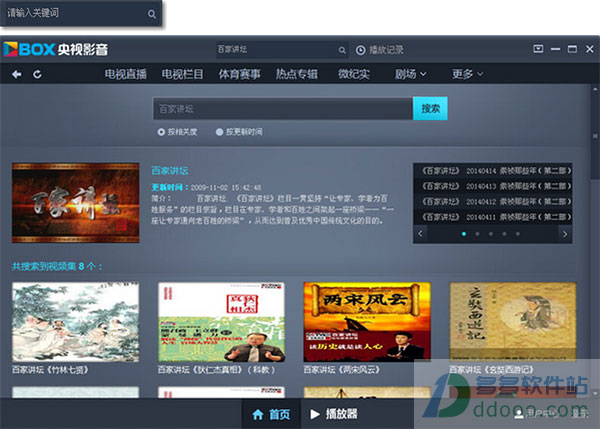
Task: Click the blue 搜索 button
Action: (430, 109)
